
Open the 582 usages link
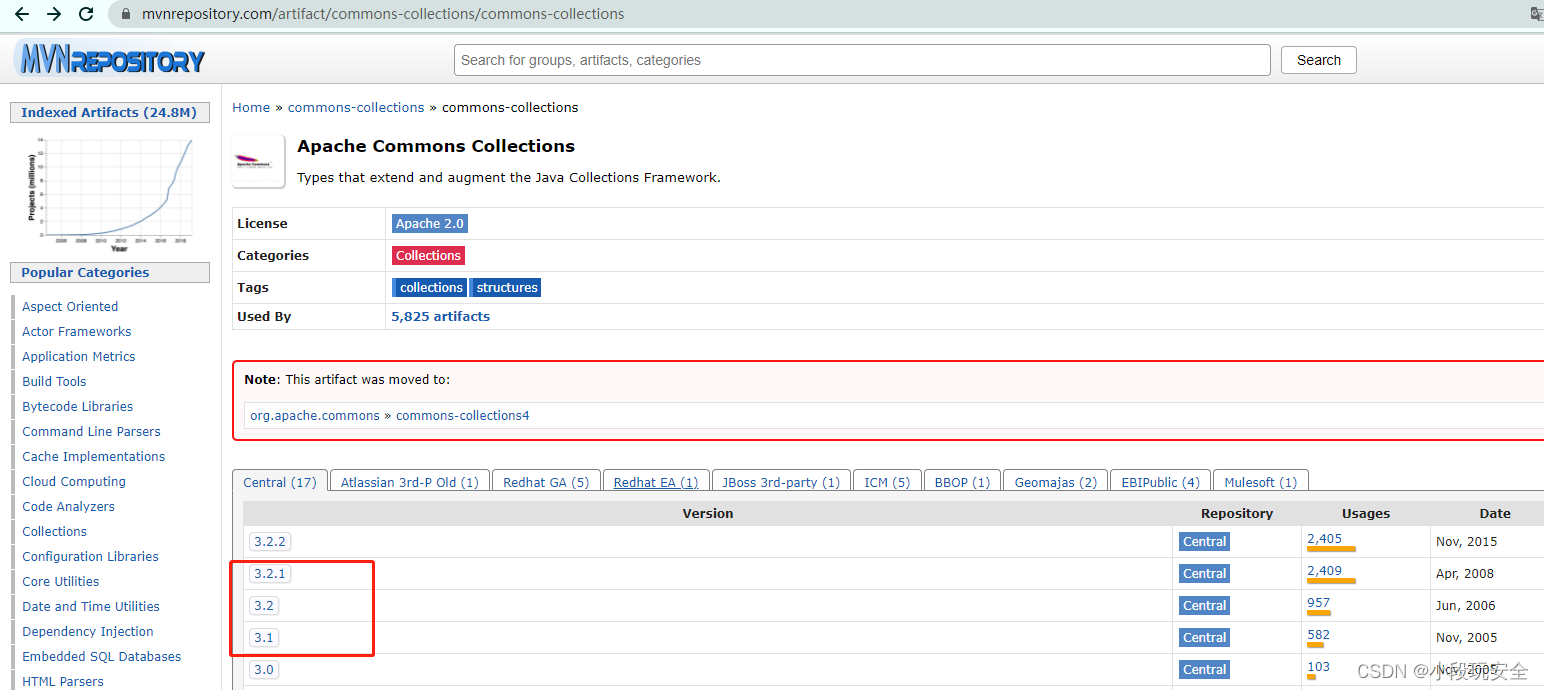pyautogui.click(x=1318, y=634)
